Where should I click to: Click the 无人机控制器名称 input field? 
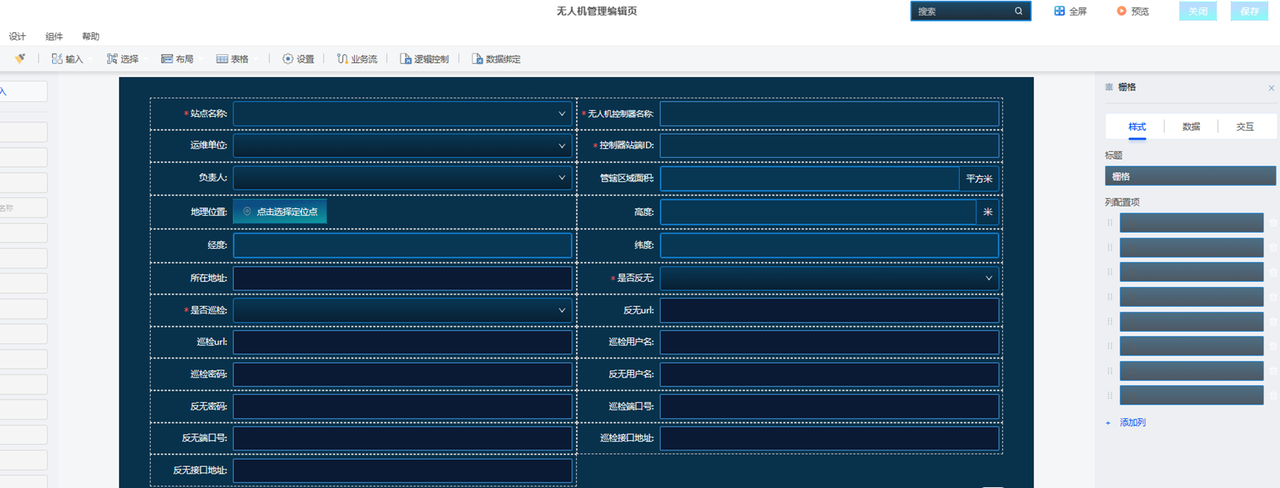pyautogui.click(x=829, y=114)
